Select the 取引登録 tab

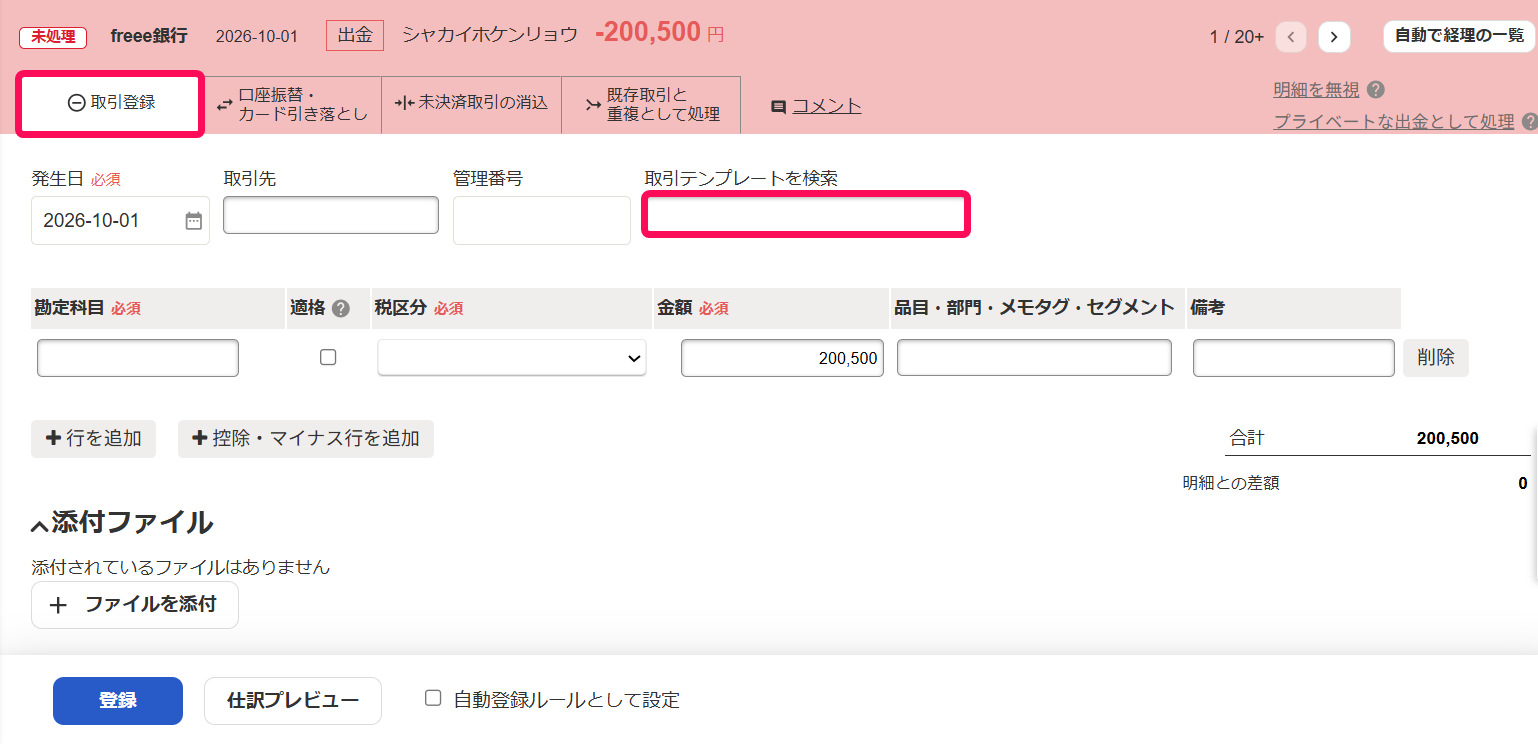[x=111, y=103]
